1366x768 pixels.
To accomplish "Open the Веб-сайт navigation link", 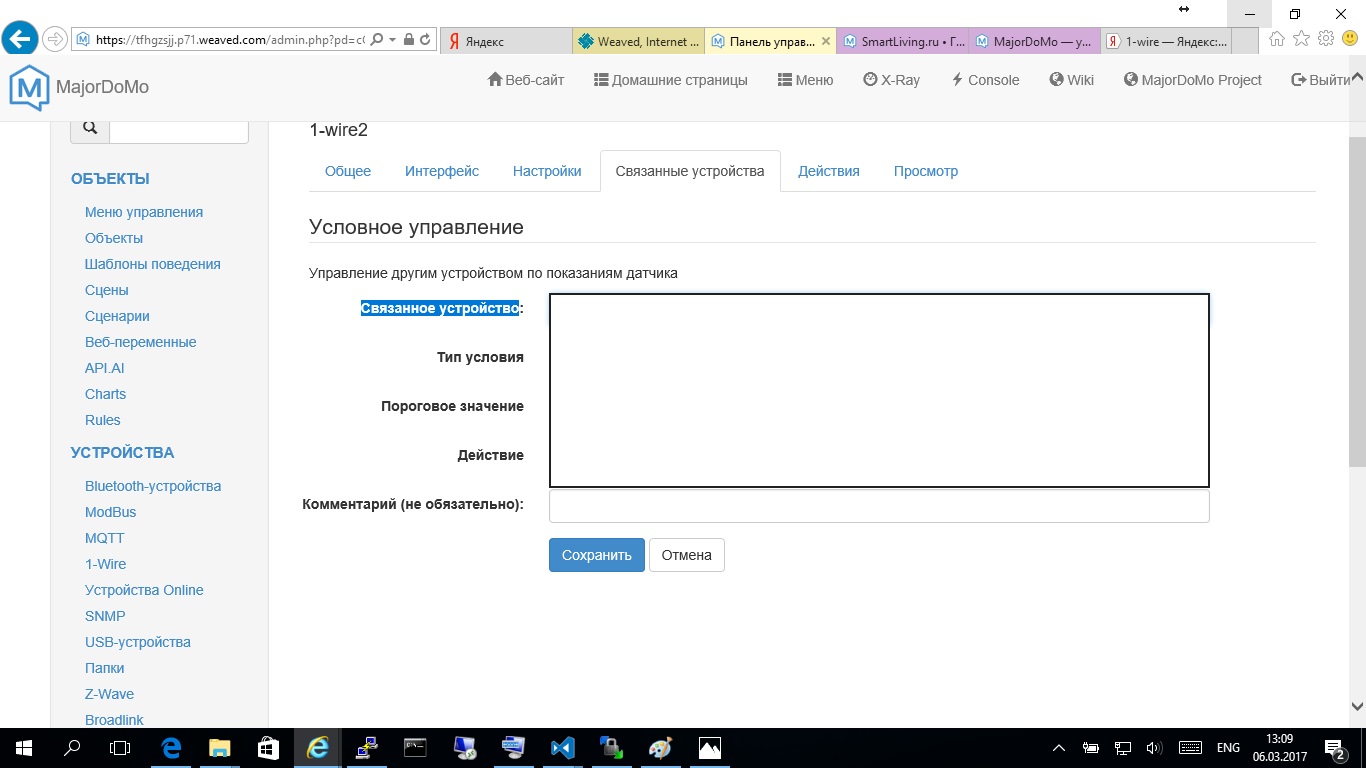I will coord(526,80).
